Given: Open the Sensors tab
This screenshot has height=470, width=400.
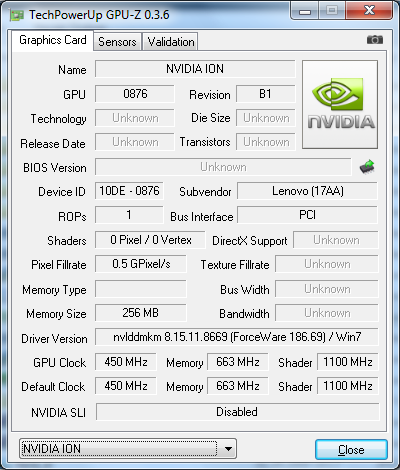Looking at the screenshot, I should (x=117, y=42).
